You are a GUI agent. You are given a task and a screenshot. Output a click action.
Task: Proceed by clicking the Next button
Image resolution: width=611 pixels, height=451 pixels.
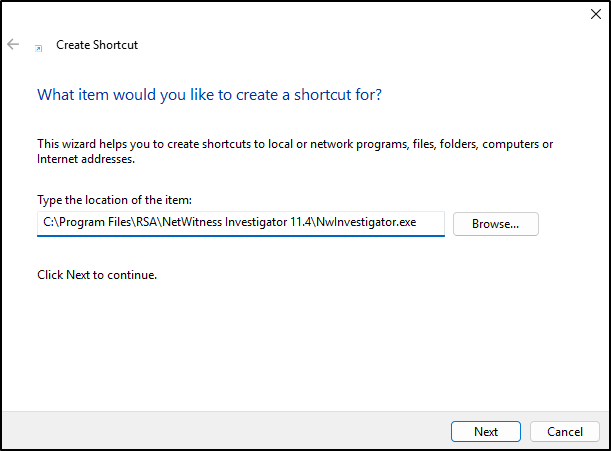(486, 432)
